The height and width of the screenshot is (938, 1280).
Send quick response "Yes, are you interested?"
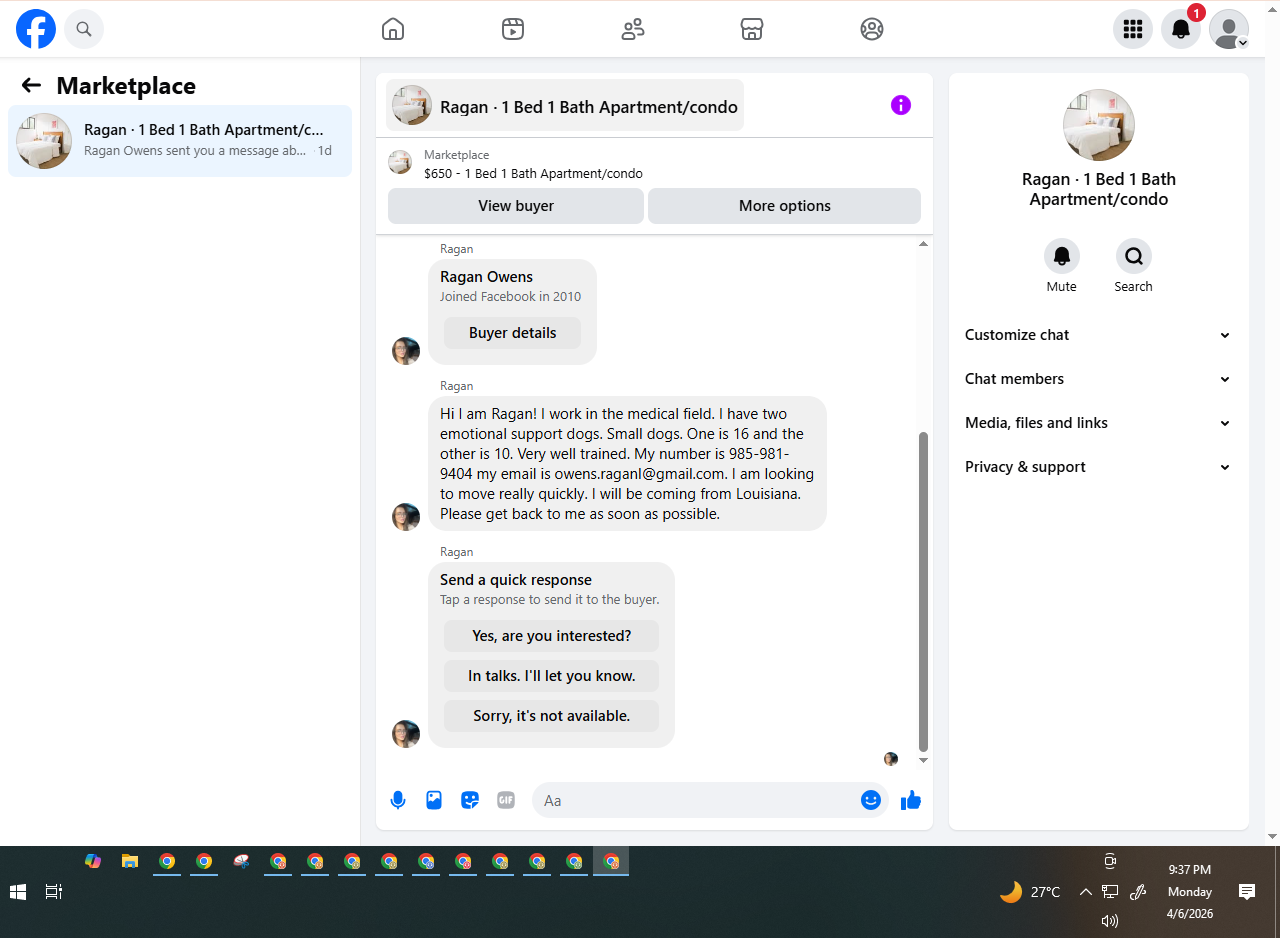[552, 636]
